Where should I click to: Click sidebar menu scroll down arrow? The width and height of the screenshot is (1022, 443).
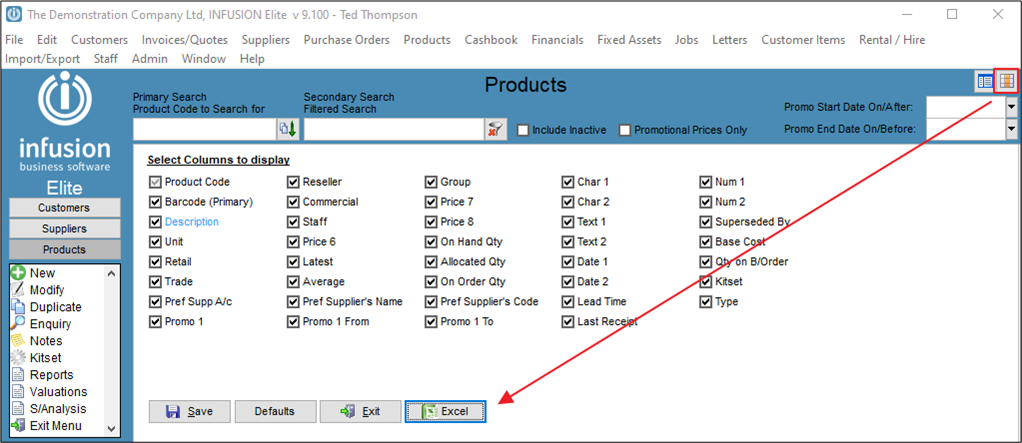111,429
